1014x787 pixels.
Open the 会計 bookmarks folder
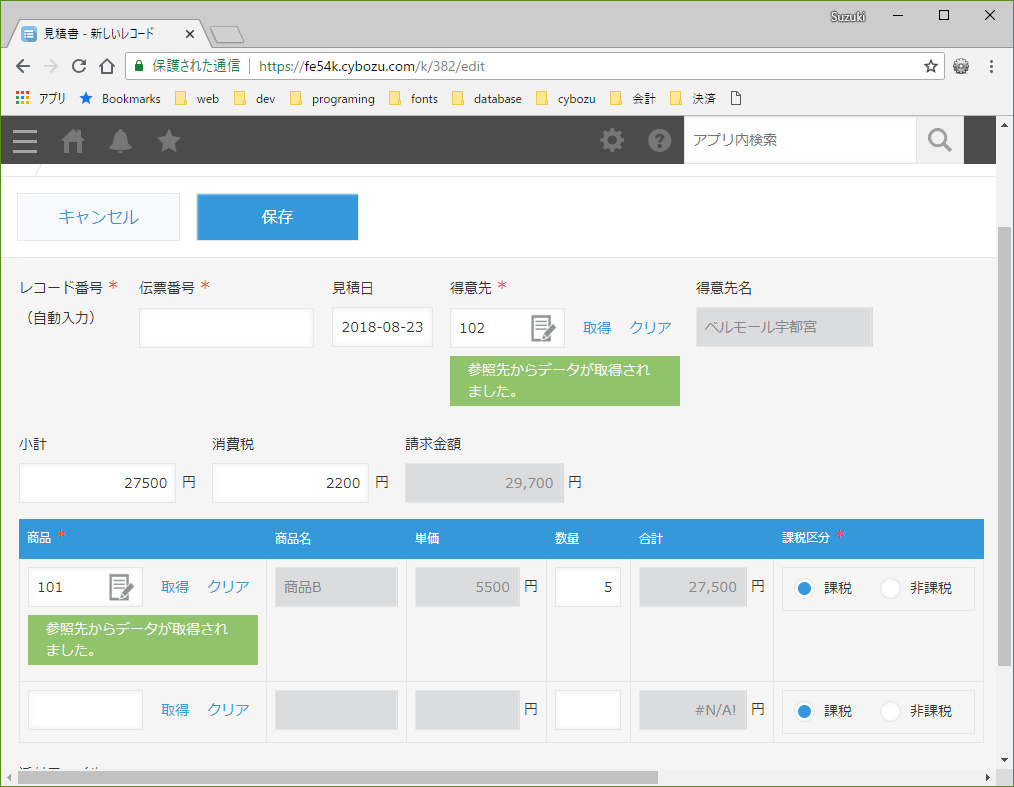[x=633, y=98]
